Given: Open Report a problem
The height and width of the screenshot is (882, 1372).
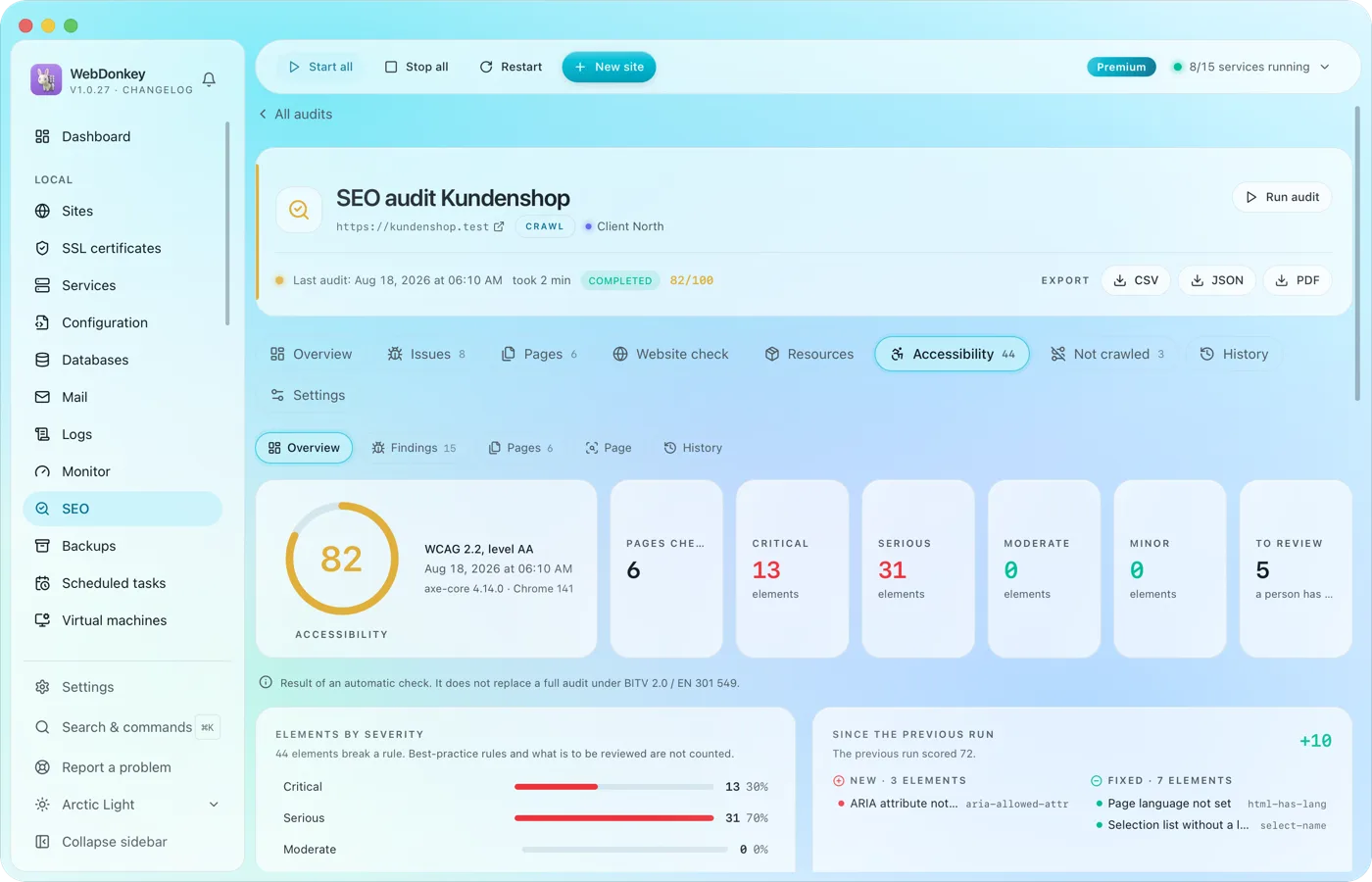Looking at the screenshot, I should point(122,767).
